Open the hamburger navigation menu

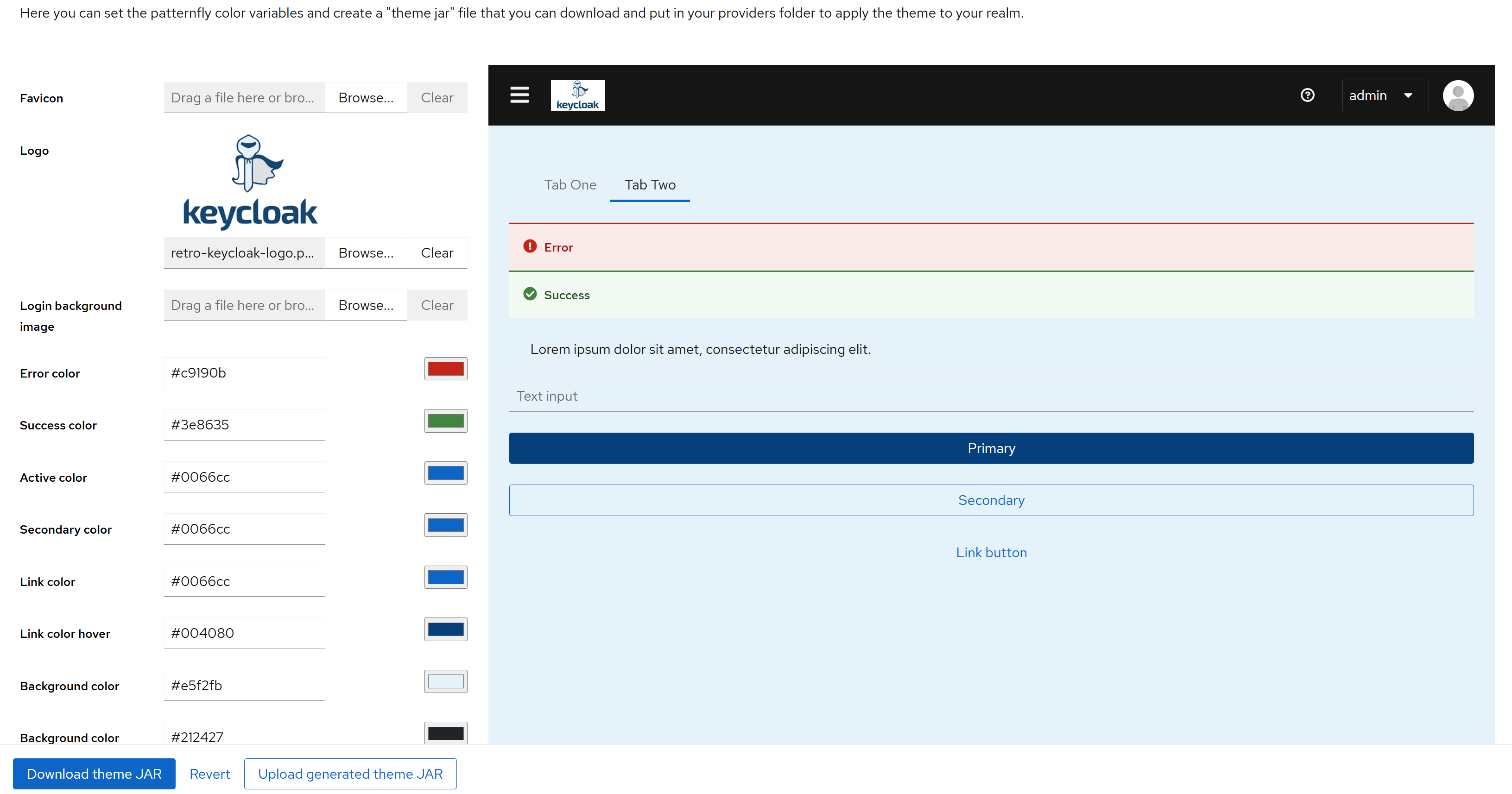519,95
